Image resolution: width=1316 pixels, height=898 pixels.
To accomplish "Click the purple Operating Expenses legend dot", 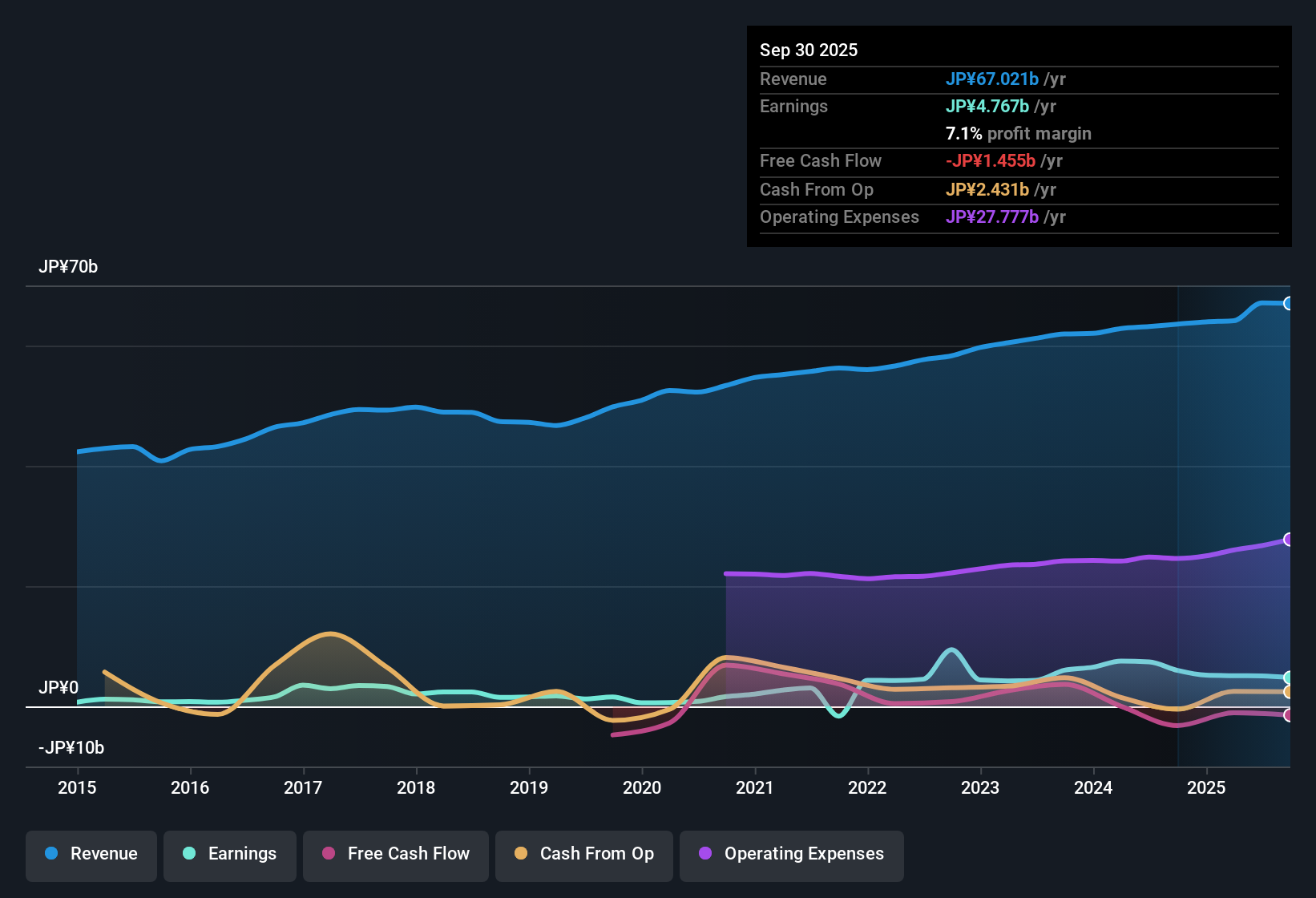I will point(704,854).
